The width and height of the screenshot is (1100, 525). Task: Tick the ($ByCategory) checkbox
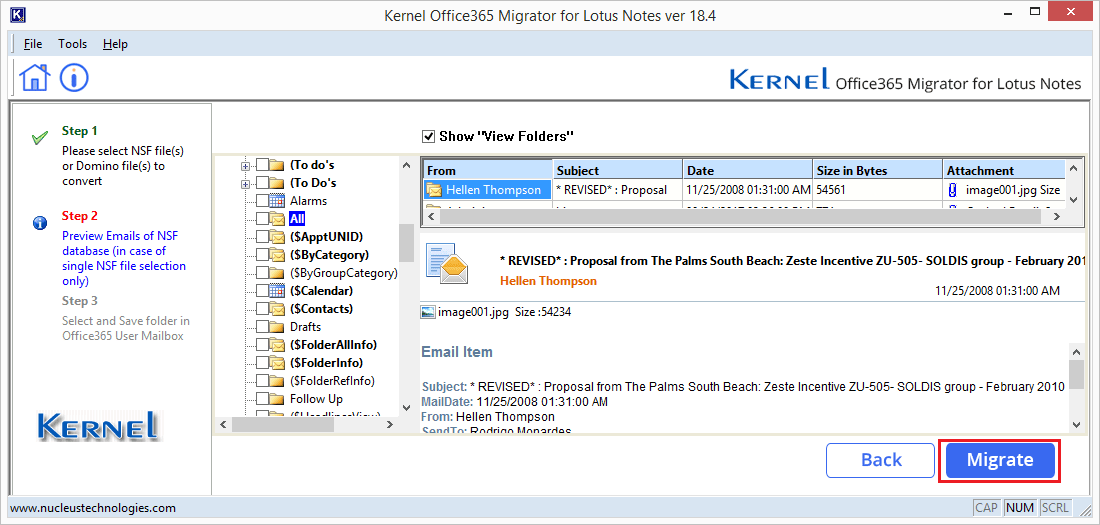262,255
